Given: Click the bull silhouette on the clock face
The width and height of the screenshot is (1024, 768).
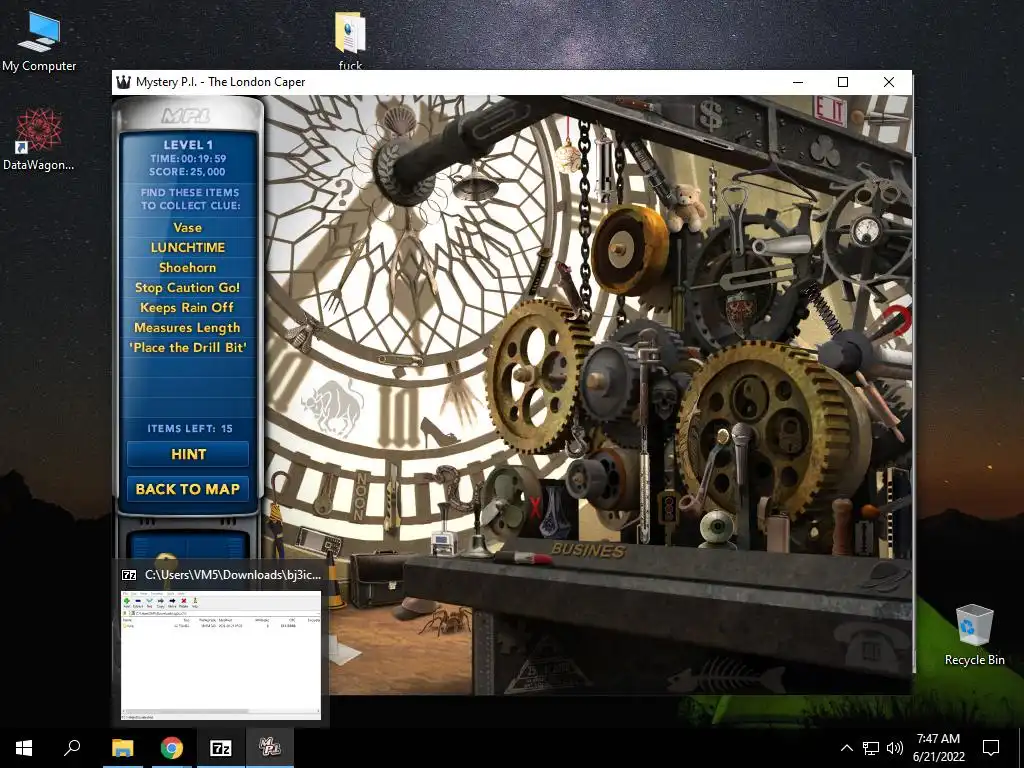Looking at the screenshot, I should (333, 408).
